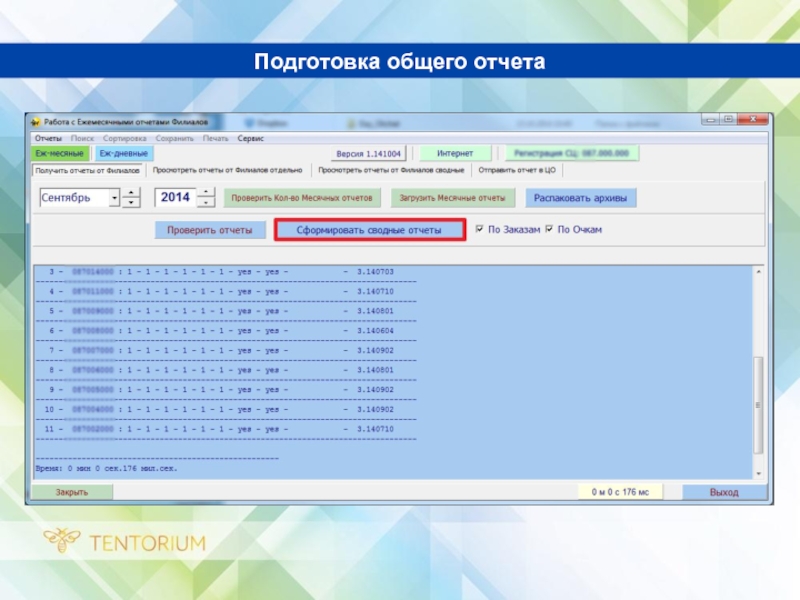Toggle the По Очкам checkbox
Viewport: 800px width, 600px height.
(549, 230)
